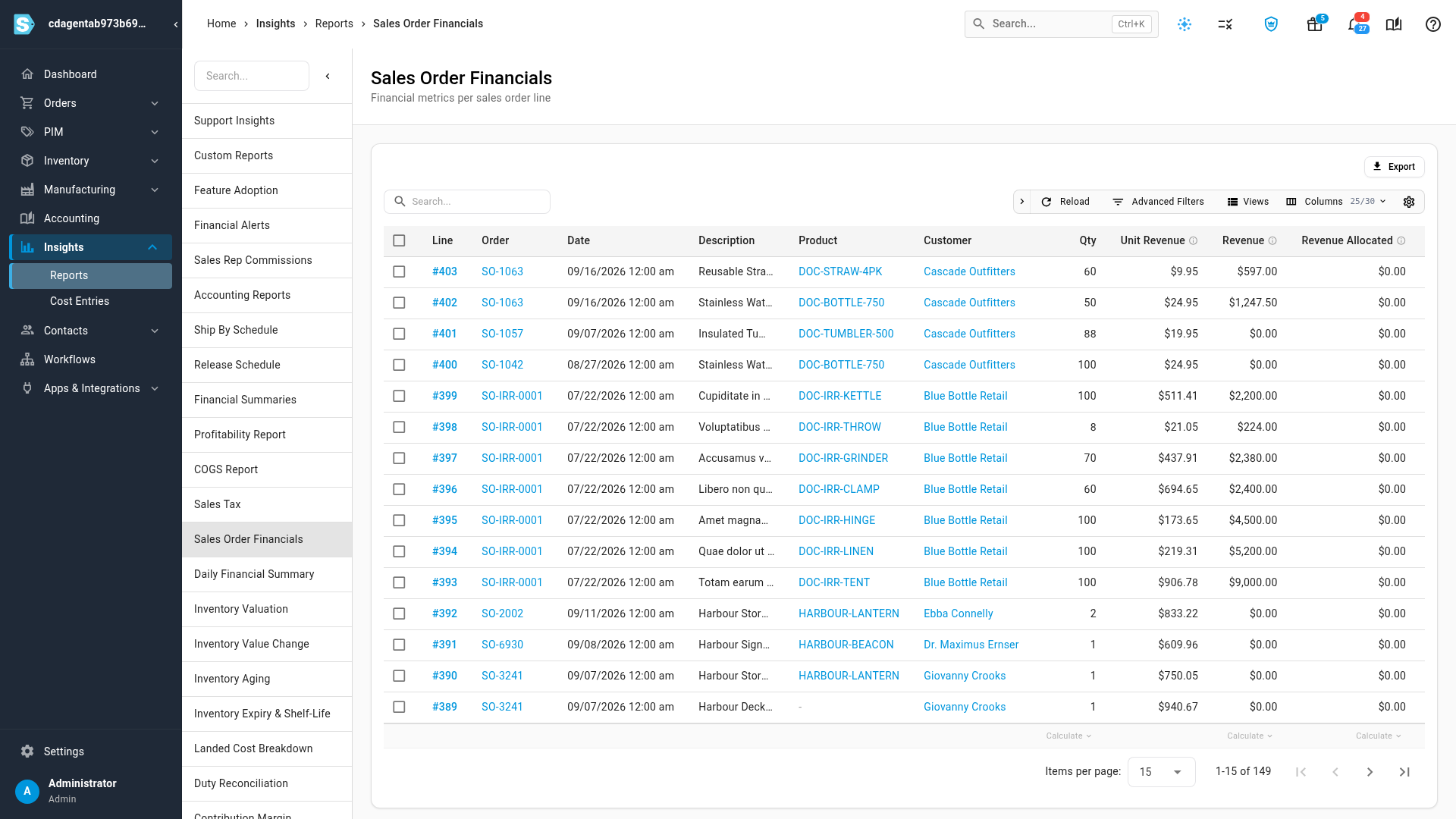Check the row for line #400
This screenshot has width=1456, height=819.
click(399, 365)
